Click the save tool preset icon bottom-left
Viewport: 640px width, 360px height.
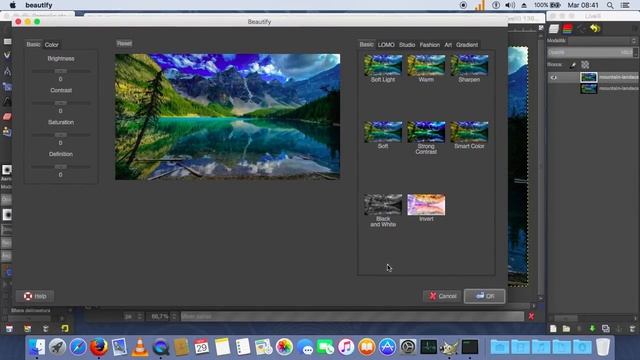pos(9,329)
